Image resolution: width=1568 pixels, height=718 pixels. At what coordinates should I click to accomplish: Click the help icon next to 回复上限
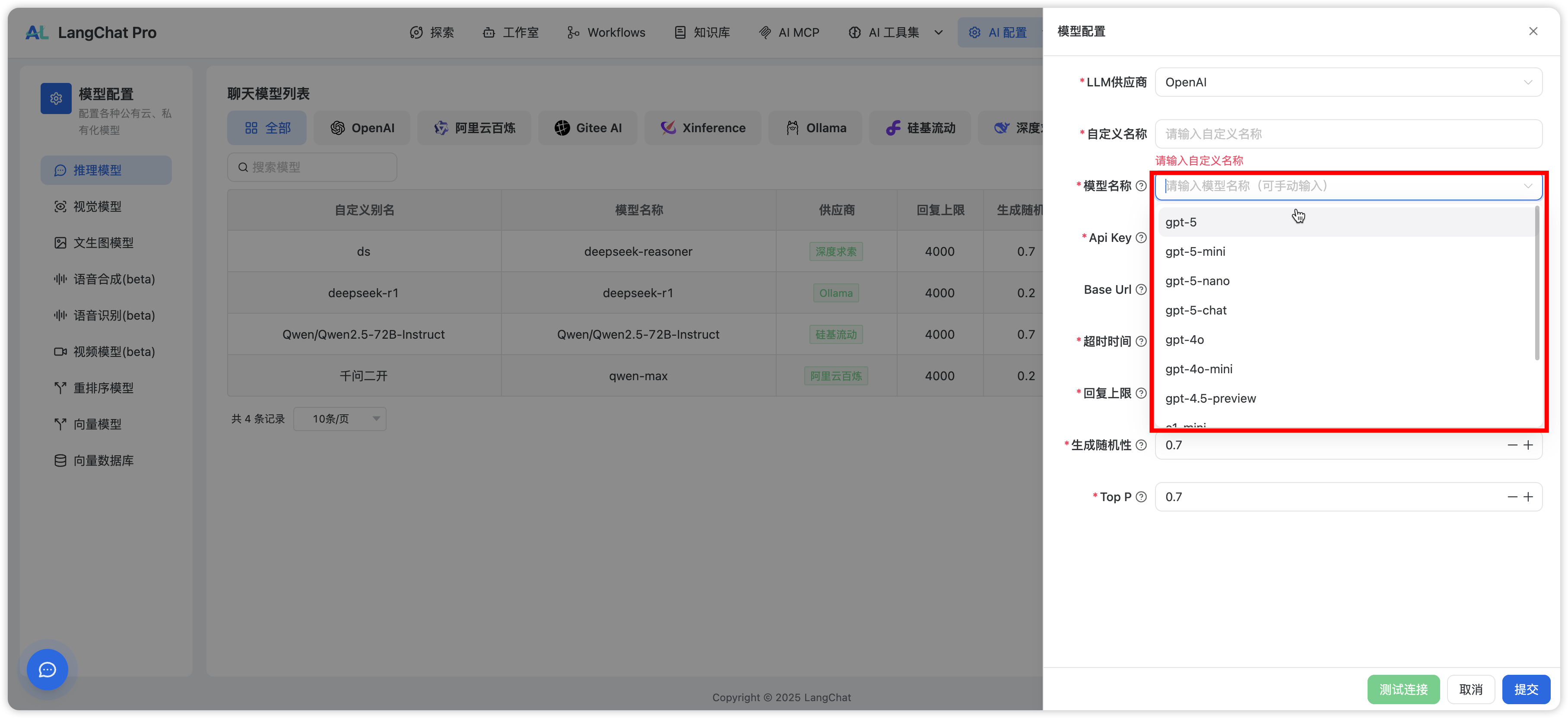pyautogui.click(x=1141, y=393)
